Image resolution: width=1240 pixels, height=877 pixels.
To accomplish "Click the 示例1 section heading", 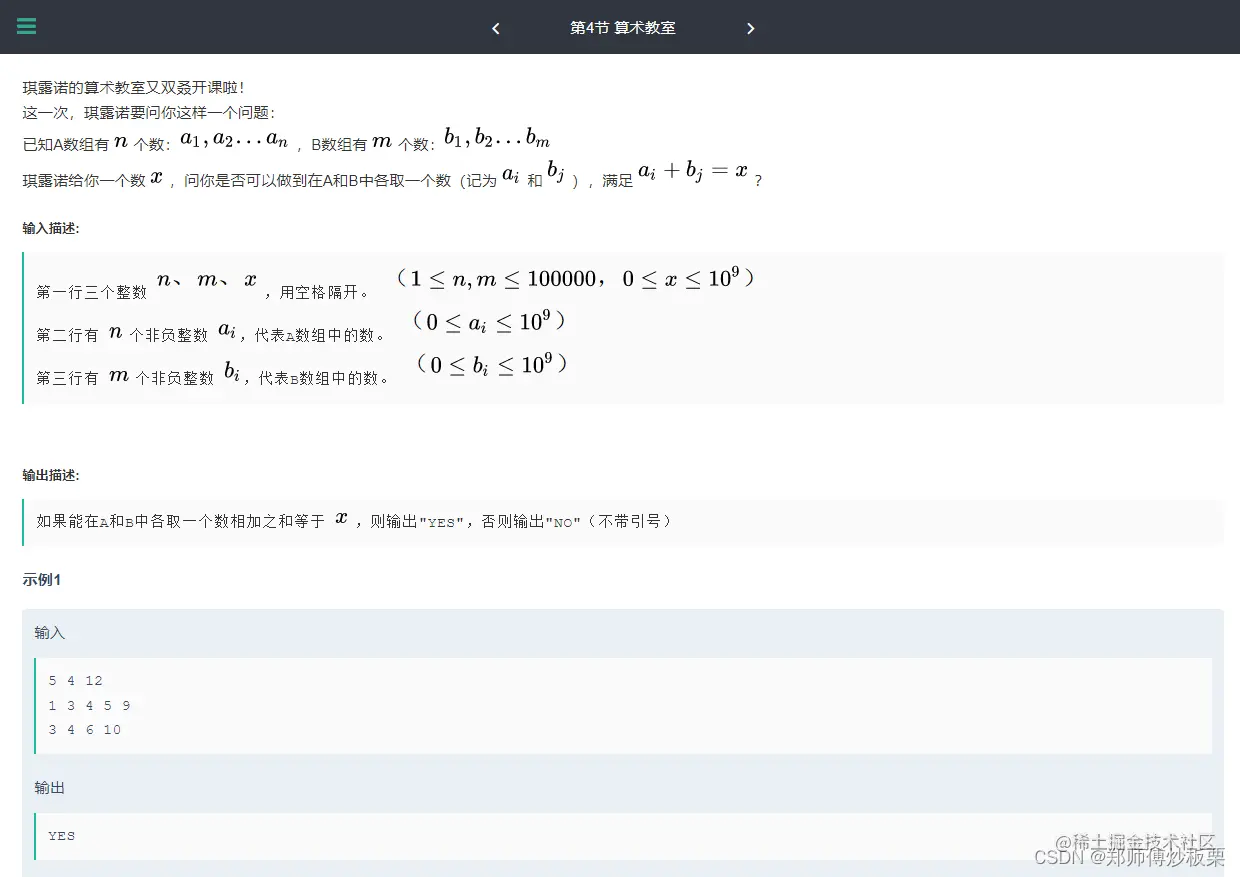I will pyautogui.click(x=41, y=579).
